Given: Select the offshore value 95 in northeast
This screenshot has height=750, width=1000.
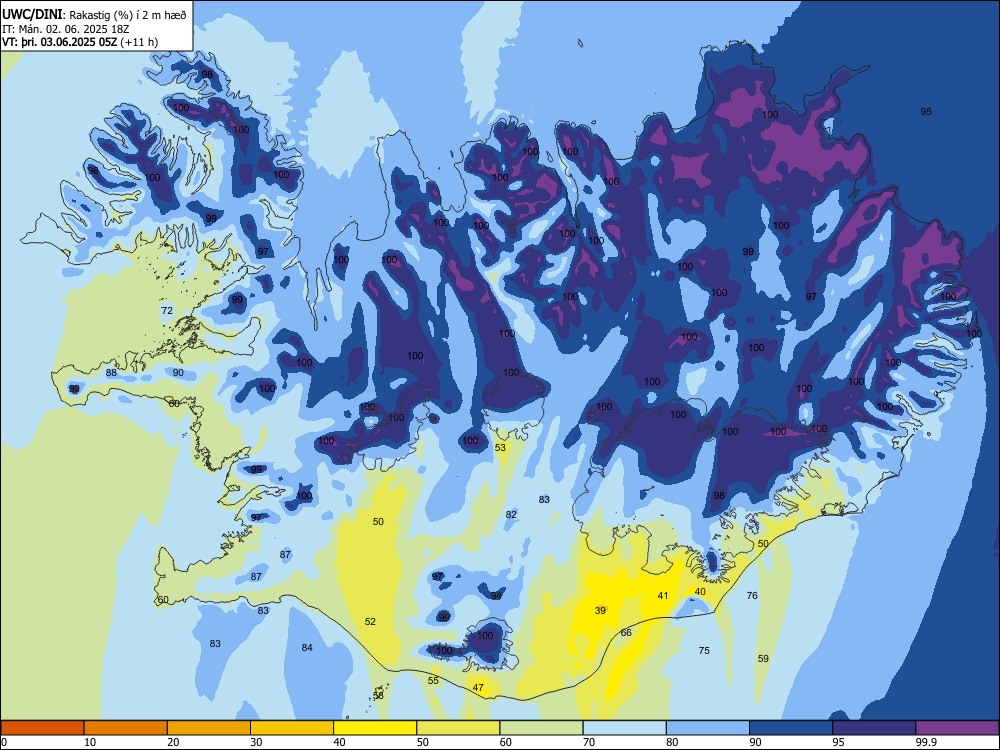Looking at the screenshot, I should coord(926,112).
